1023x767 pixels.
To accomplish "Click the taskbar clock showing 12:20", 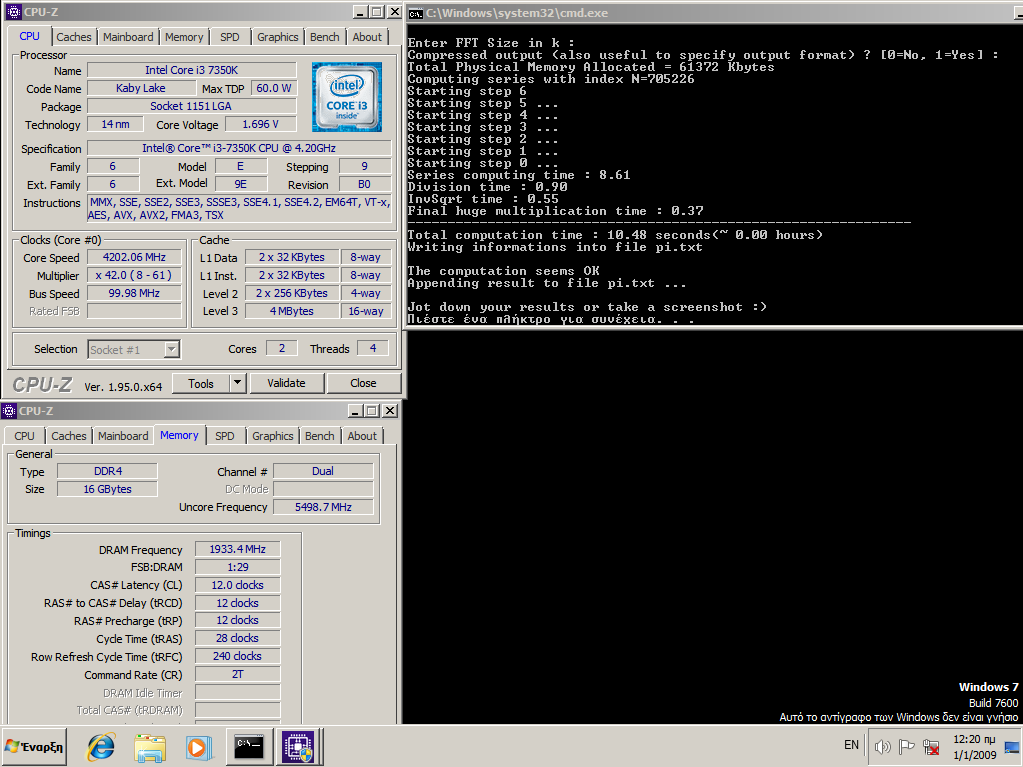I will pos(974,747).
